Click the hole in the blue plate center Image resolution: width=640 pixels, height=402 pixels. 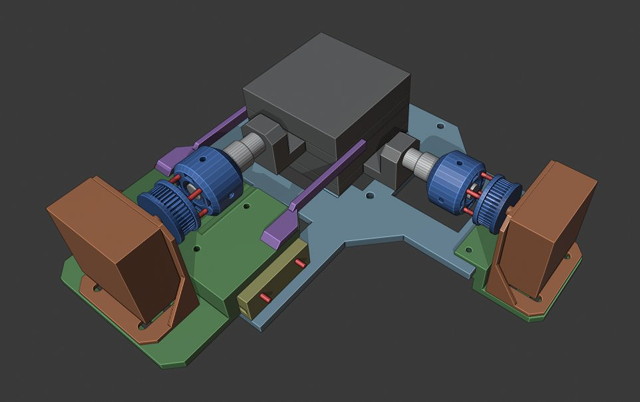[x=370, y=196]
